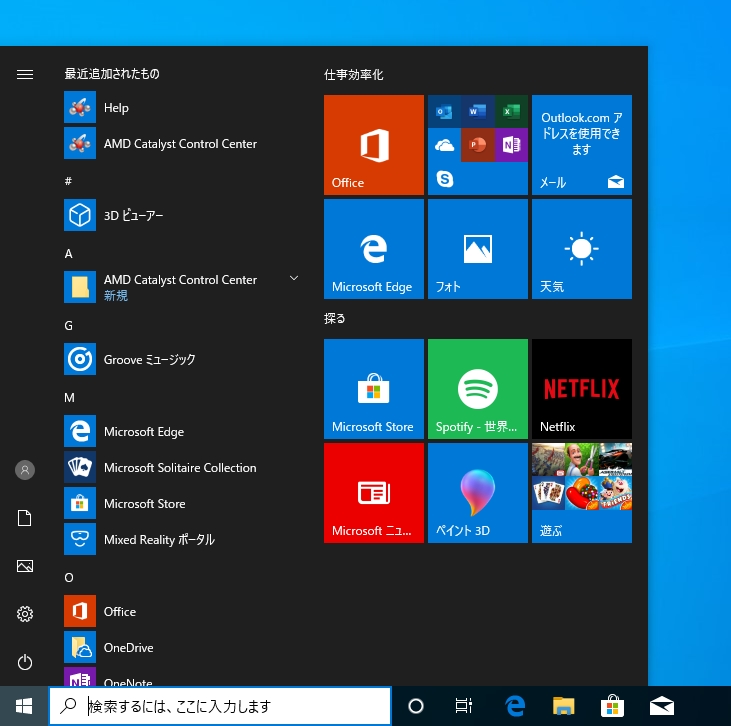Open Microsoft Store from app list
731x726 pixels.
click(182, 503)
